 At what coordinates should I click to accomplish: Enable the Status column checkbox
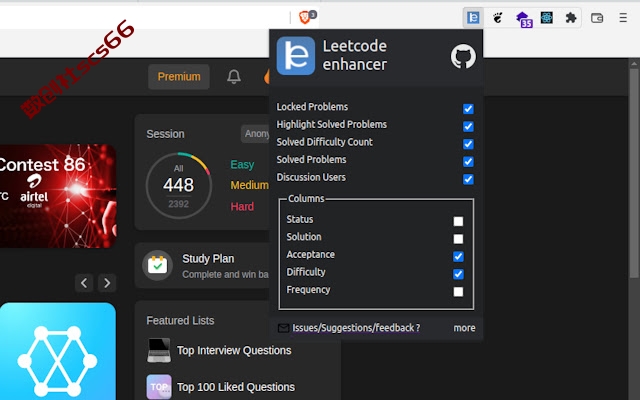click(458, 221)
